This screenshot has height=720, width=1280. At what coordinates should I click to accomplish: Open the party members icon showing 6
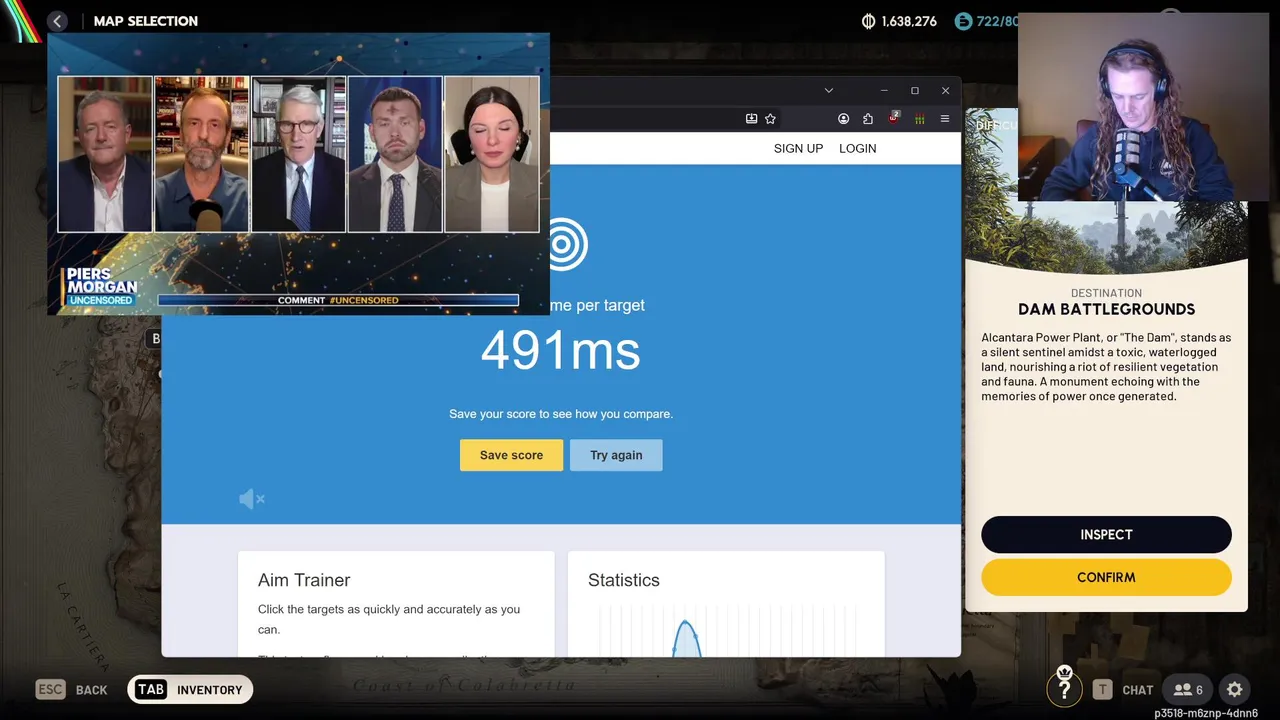(1188, 689)
